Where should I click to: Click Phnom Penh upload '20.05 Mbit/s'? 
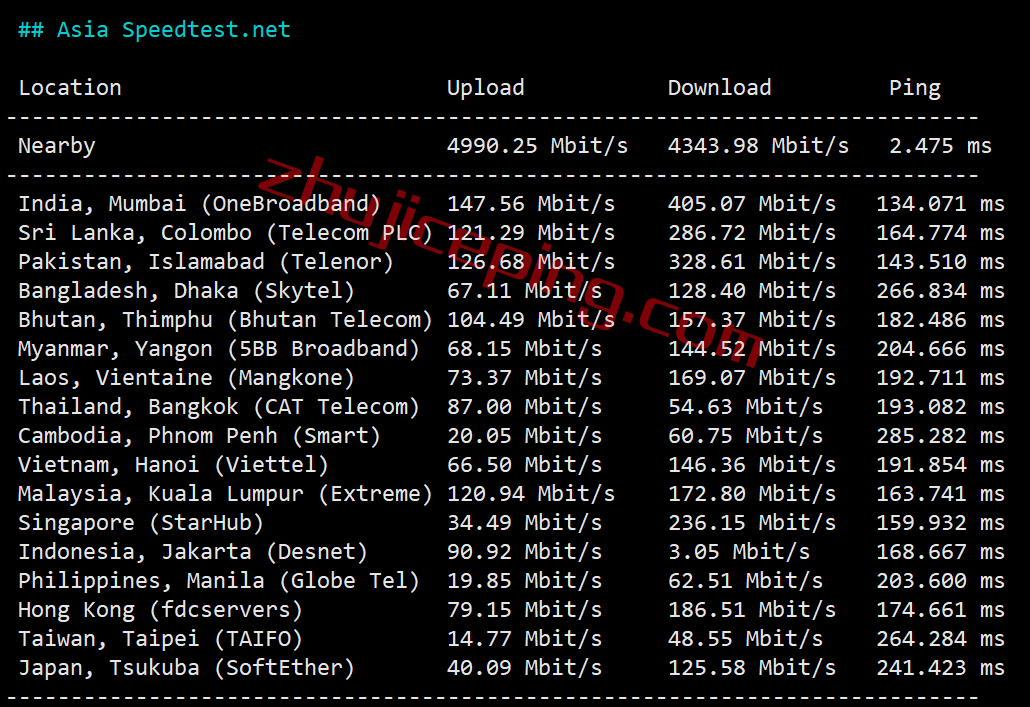(524, 435)
